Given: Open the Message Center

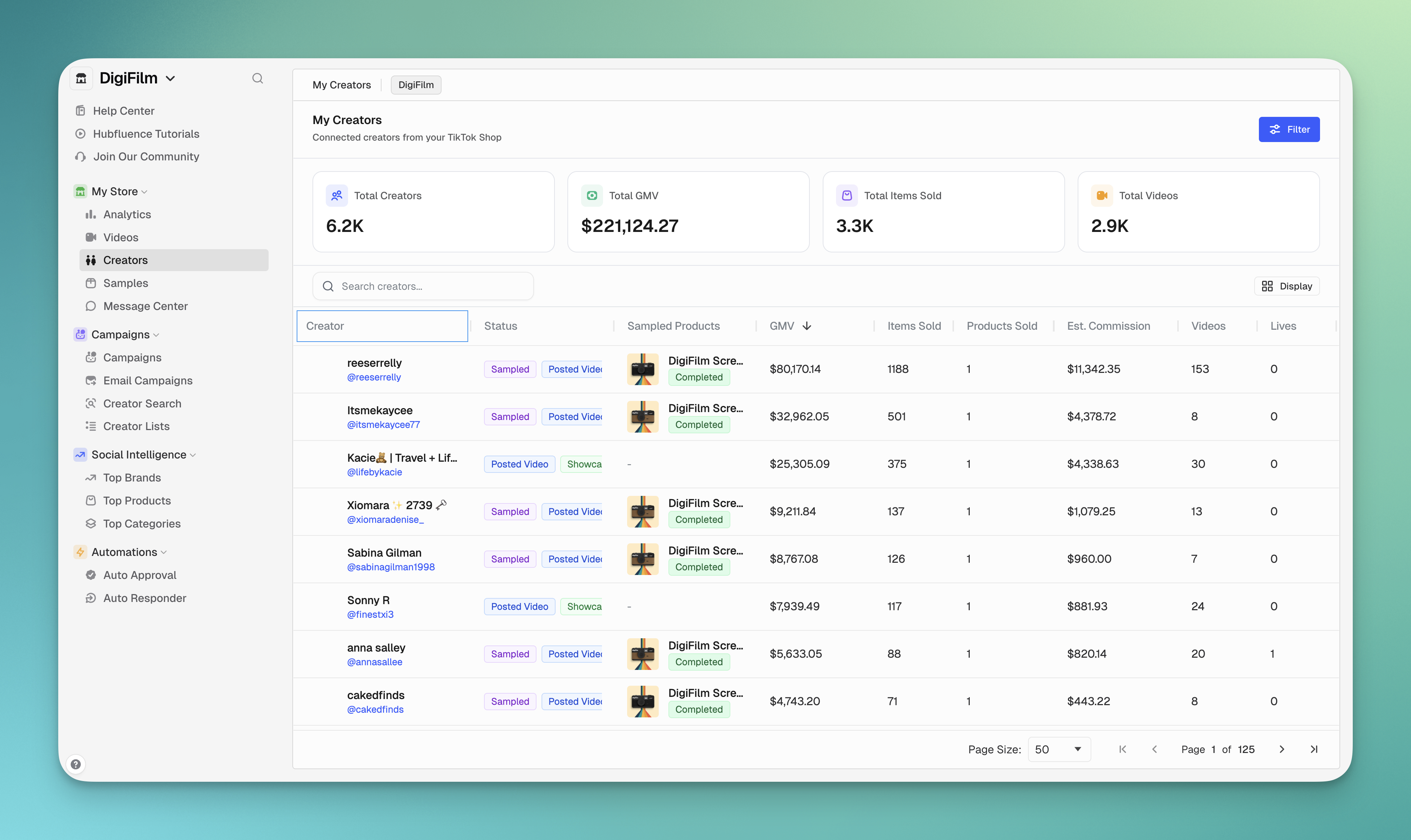Looking at the screenshot, I should click(145, 306).
